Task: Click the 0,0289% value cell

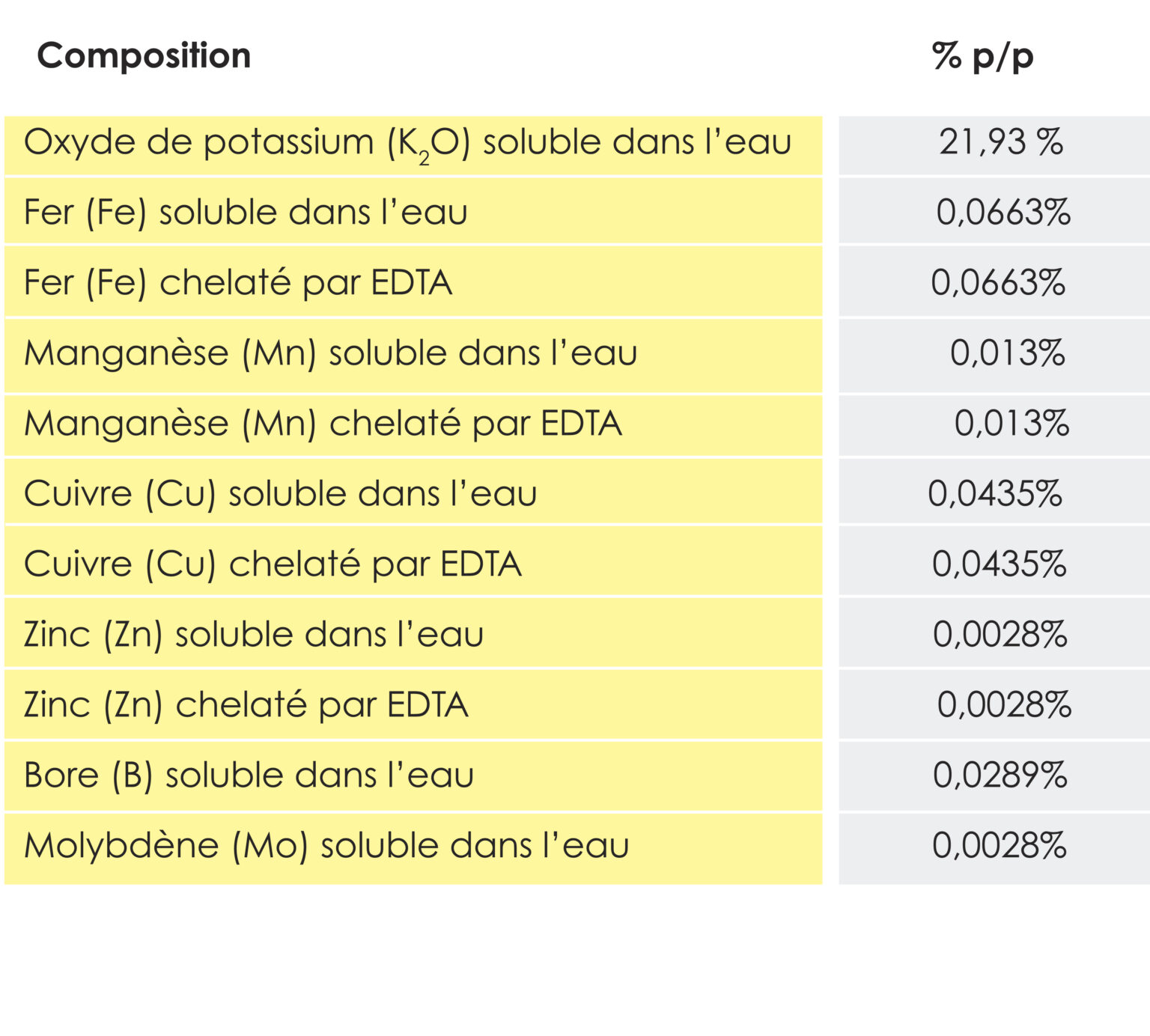Action: [1000, 776]
